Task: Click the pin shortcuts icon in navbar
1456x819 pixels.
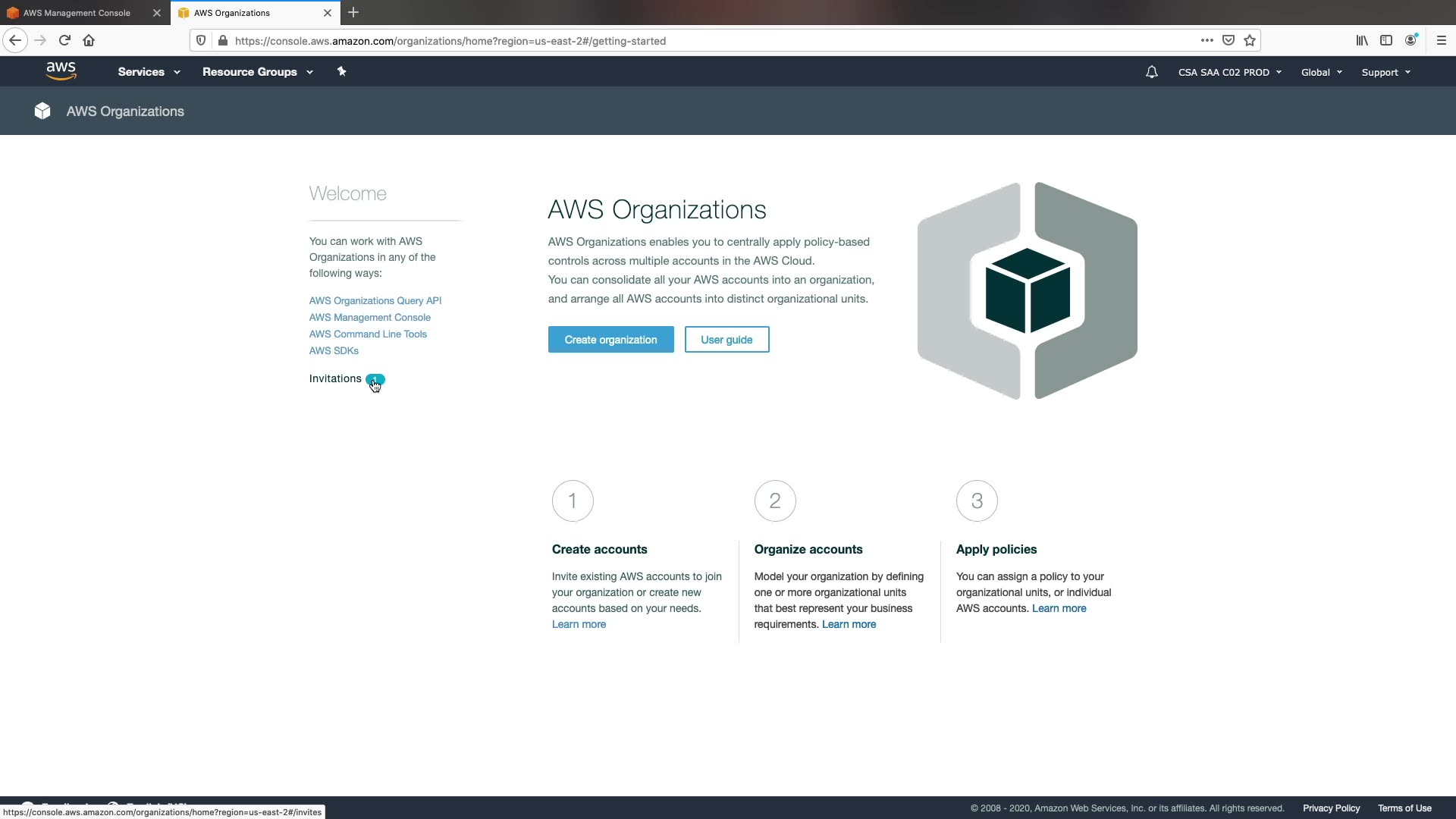Action: (x=341, y=71)
